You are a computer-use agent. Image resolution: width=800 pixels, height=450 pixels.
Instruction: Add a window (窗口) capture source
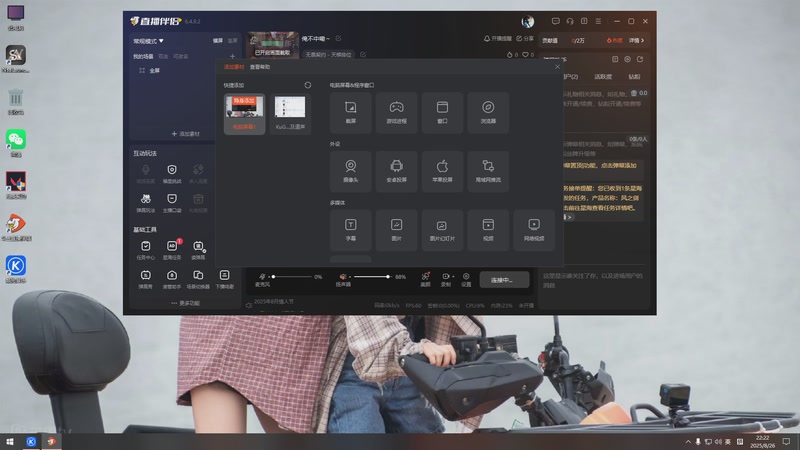click(x=442, y=113)
